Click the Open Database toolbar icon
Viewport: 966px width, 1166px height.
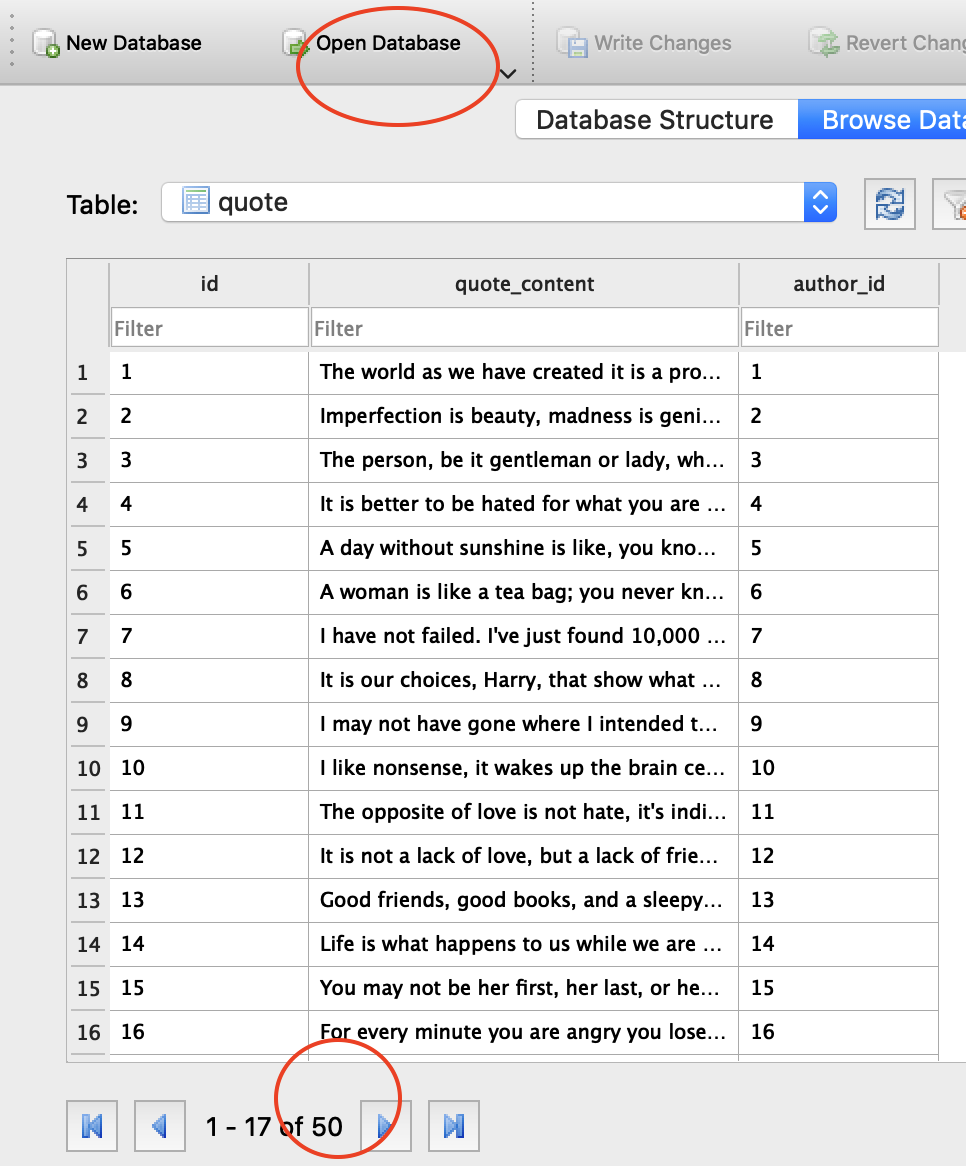(296, 43)
